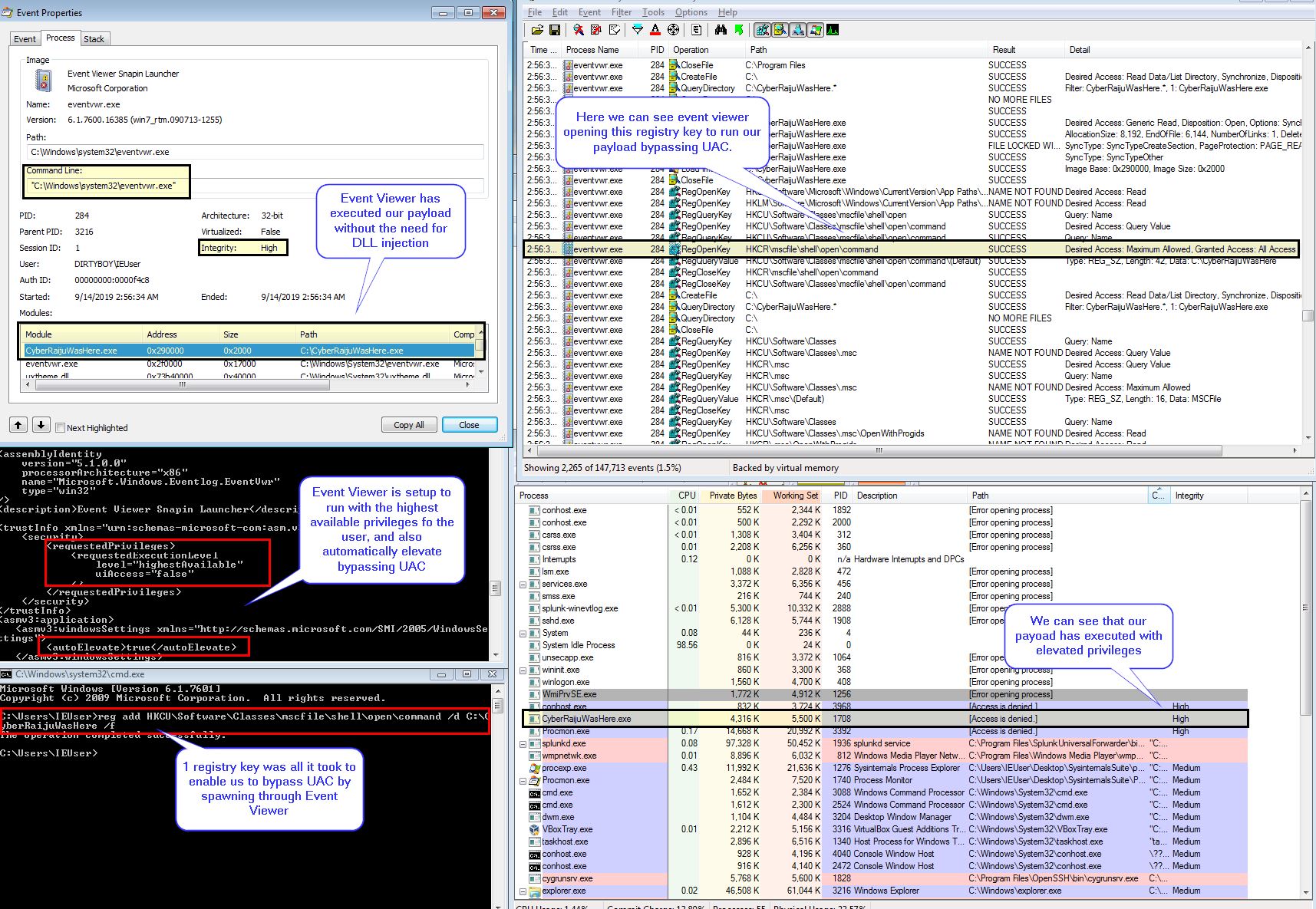The image size is (1316, 909).
Task: Toggle Show Network Activity icon
Action: [797, 30]
